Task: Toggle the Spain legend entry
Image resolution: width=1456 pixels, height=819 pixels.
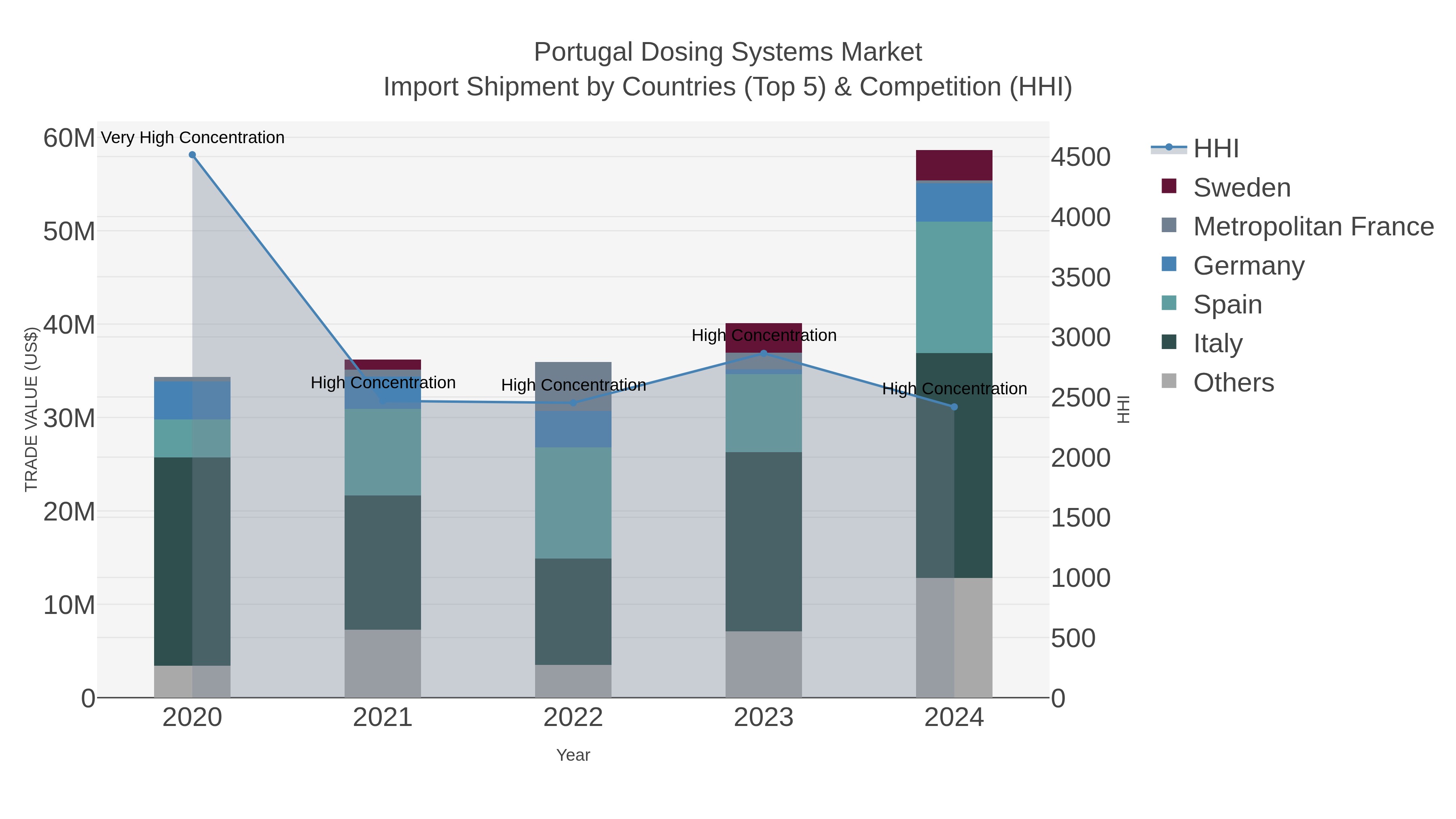Action: pos(1211,304)
